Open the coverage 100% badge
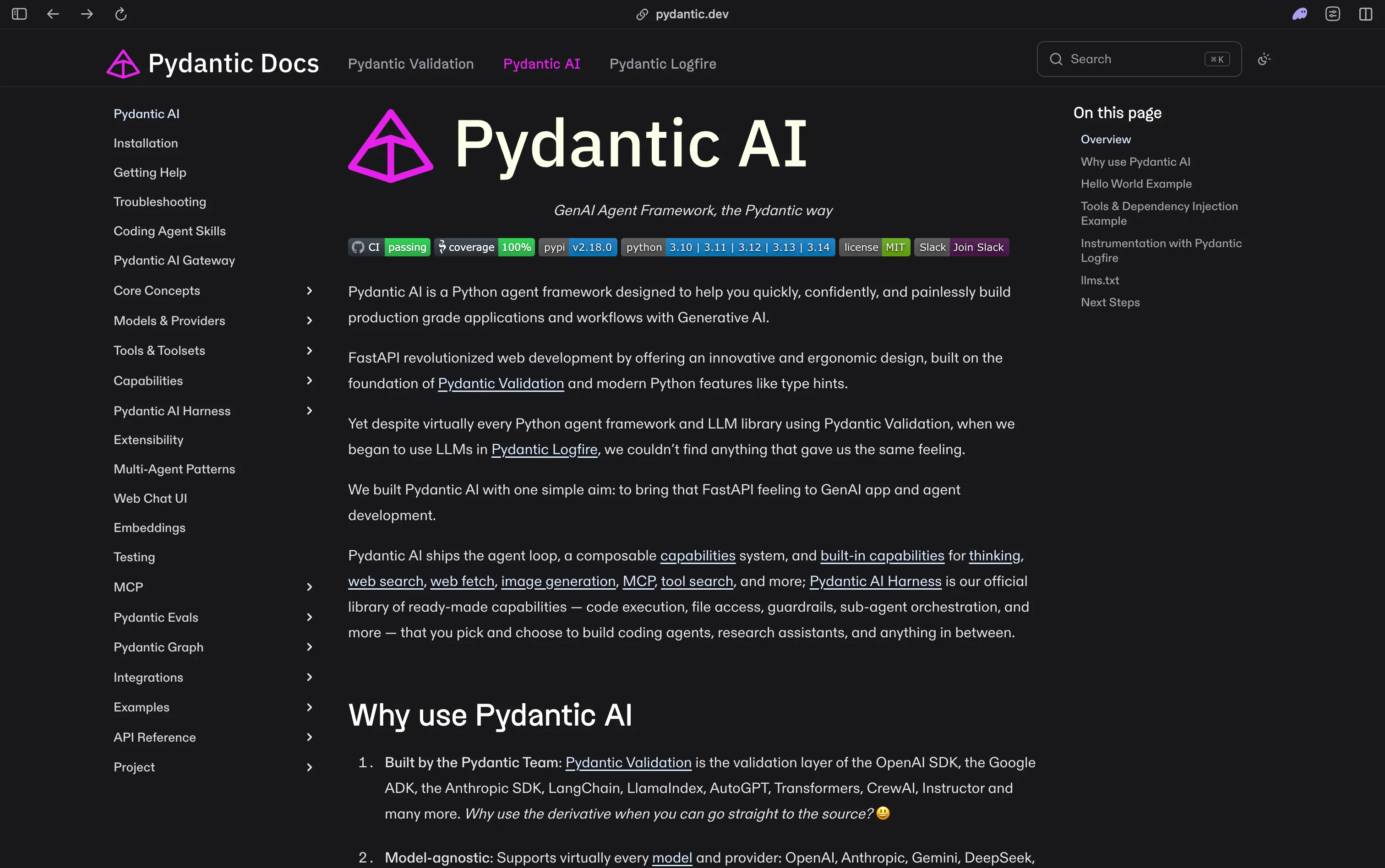The width and height of the screenshot is (1385, 868). (x=485, y=247)
